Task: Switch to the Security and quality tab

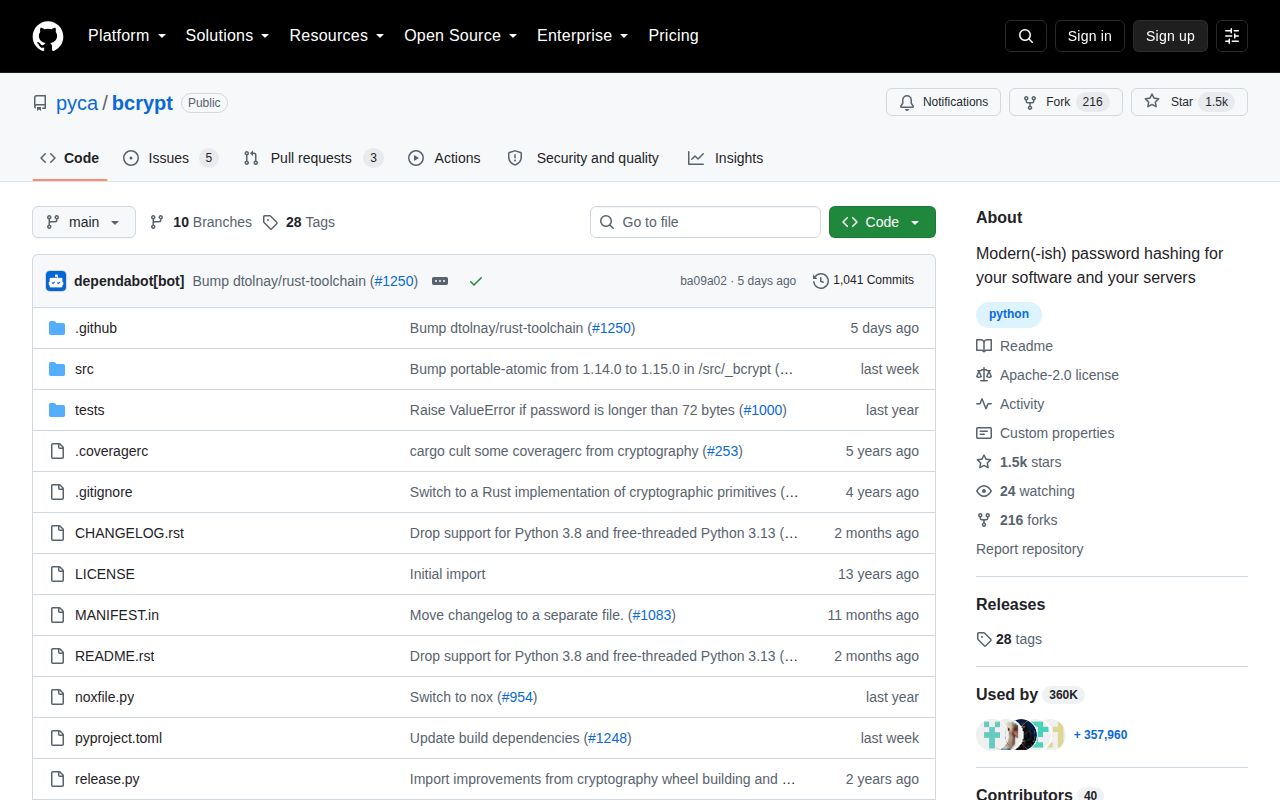Action: click(583, 158)
